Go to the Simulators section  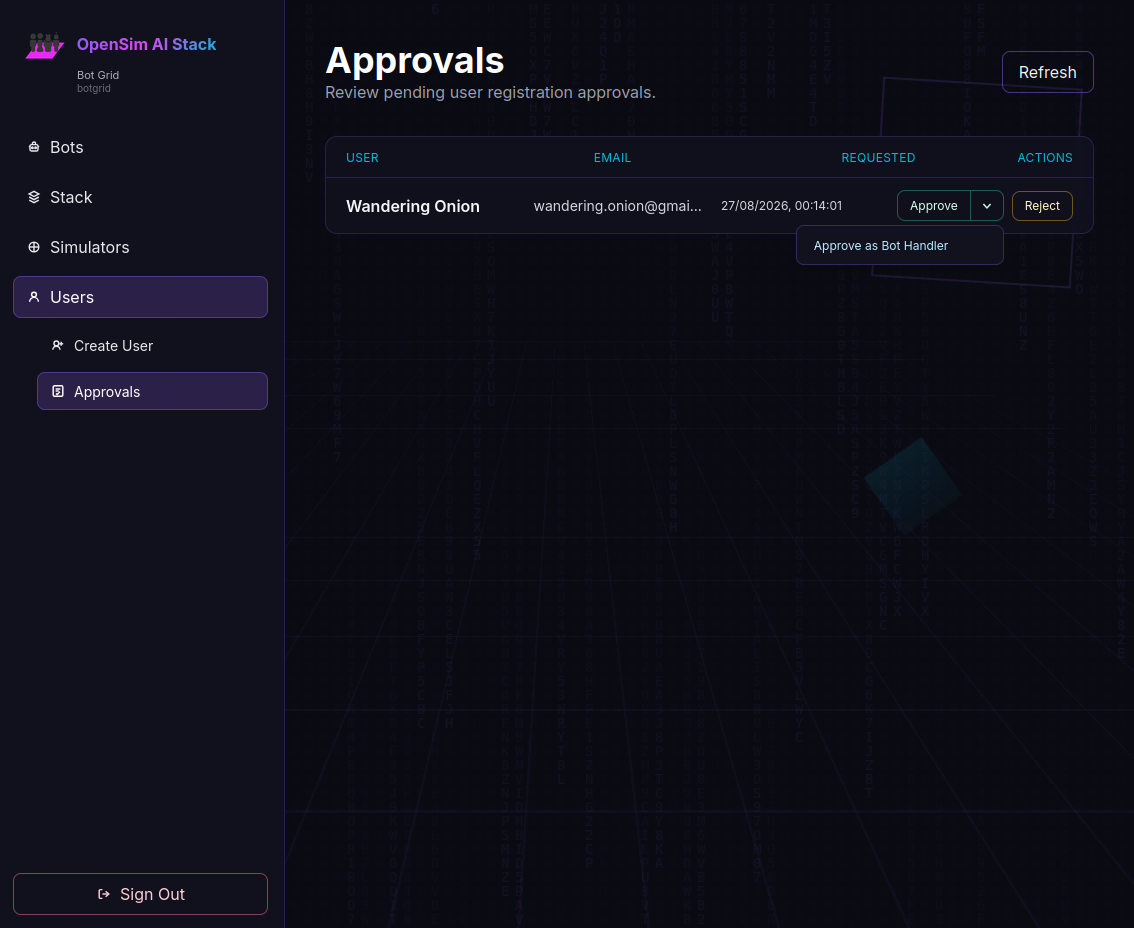click(140, 247)
